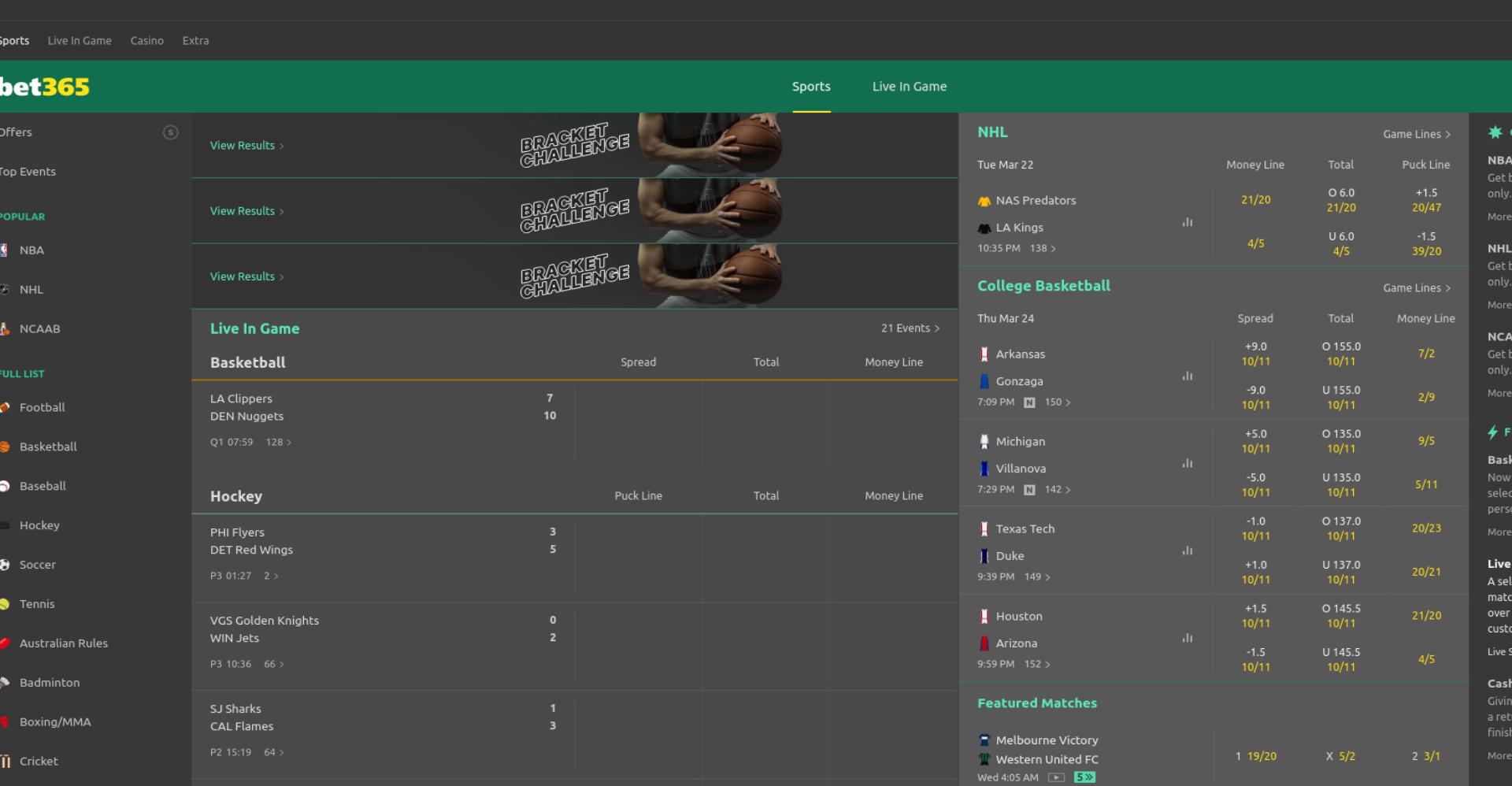This screenshot has height=786, width=1512.
Task: Click live stream icon for Melbourne Victory match
Action: click(1057, 777)
